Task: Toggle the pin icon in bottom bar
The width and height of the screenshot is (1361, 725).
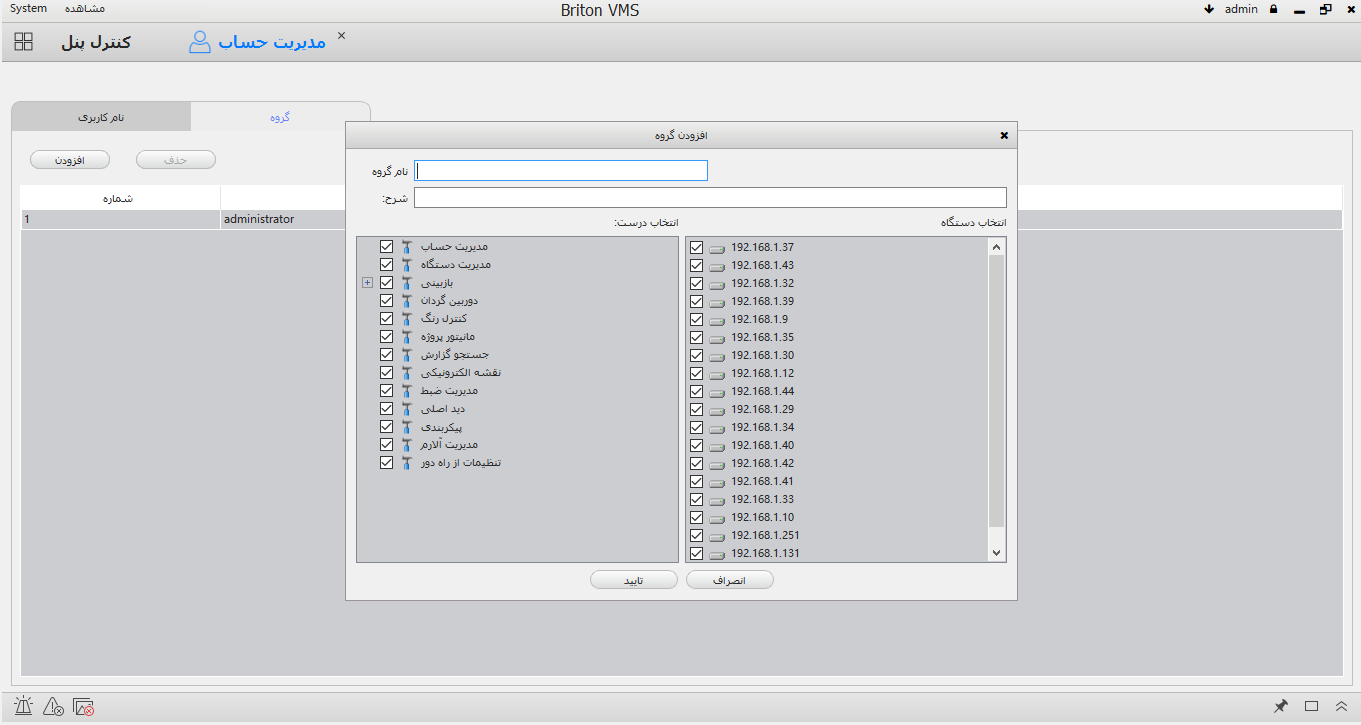Action: 1280,706
